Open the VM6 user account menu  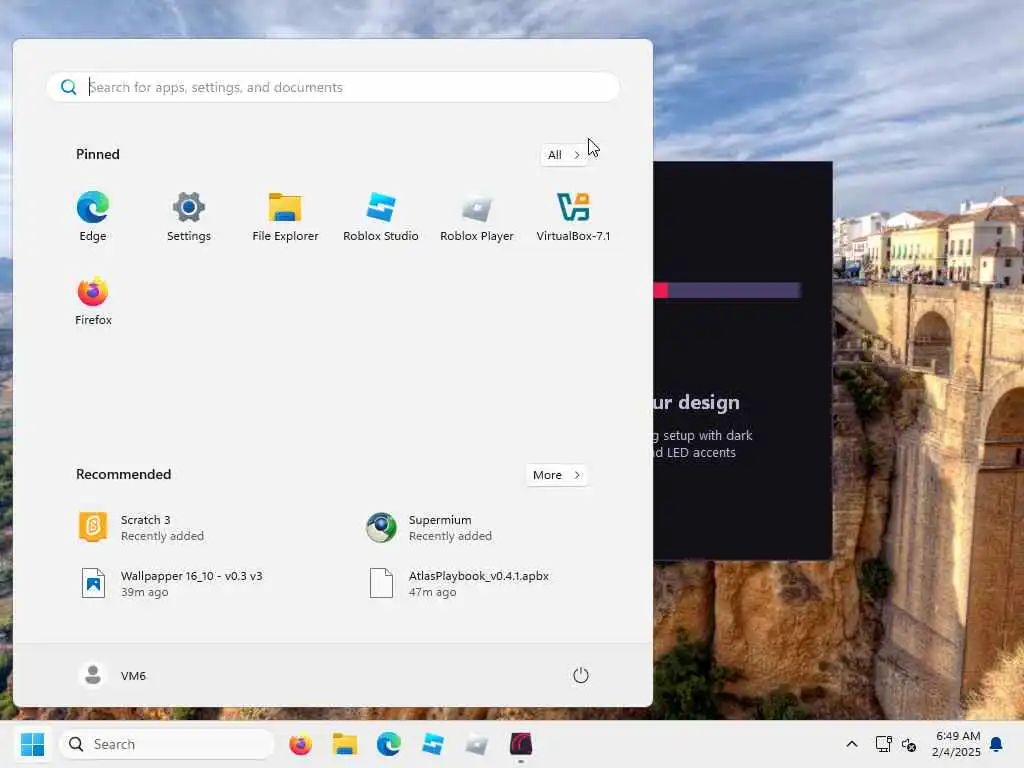pos(112,675)
